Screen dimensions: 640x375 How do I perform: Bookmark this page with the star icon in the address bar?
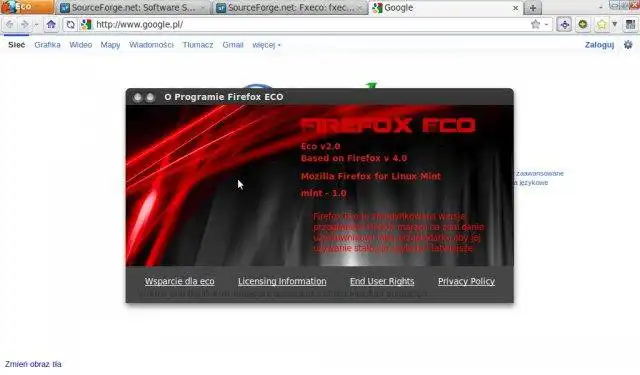536,24
